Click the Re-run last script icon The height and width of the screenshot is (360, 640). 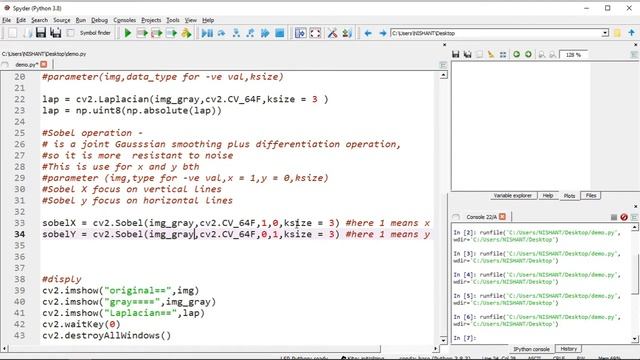(186, 33)
